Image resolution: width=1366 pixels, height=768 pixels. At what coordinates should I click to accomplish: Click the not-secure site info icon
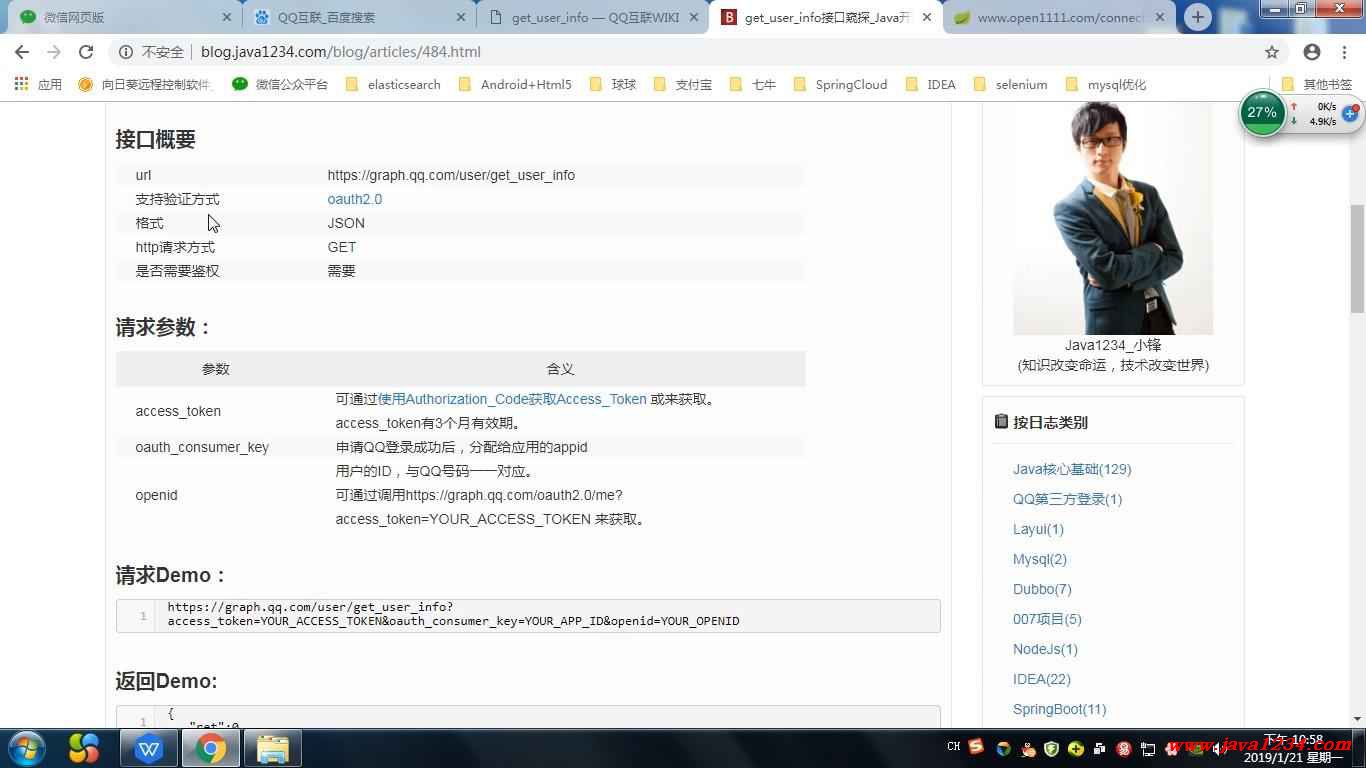(126, 52)
